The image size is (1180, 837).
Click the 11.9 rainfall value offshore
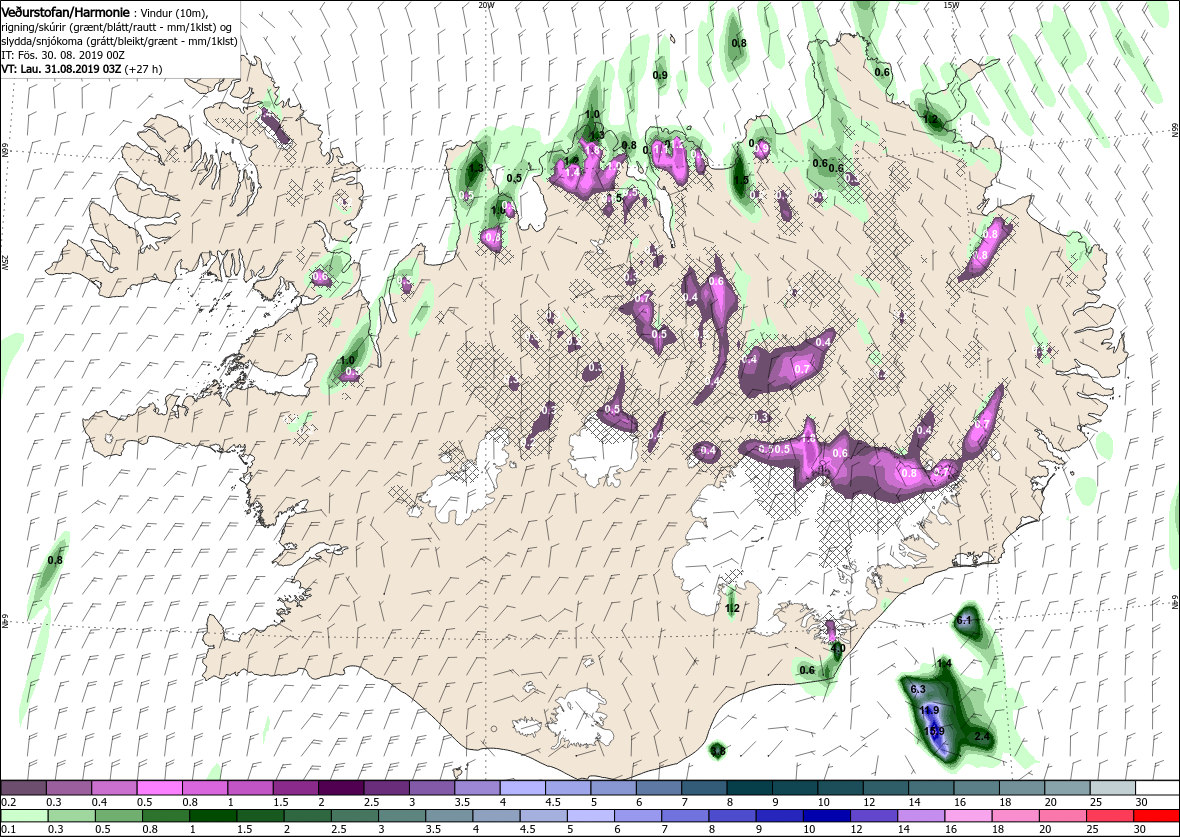(x=929, y=710)
